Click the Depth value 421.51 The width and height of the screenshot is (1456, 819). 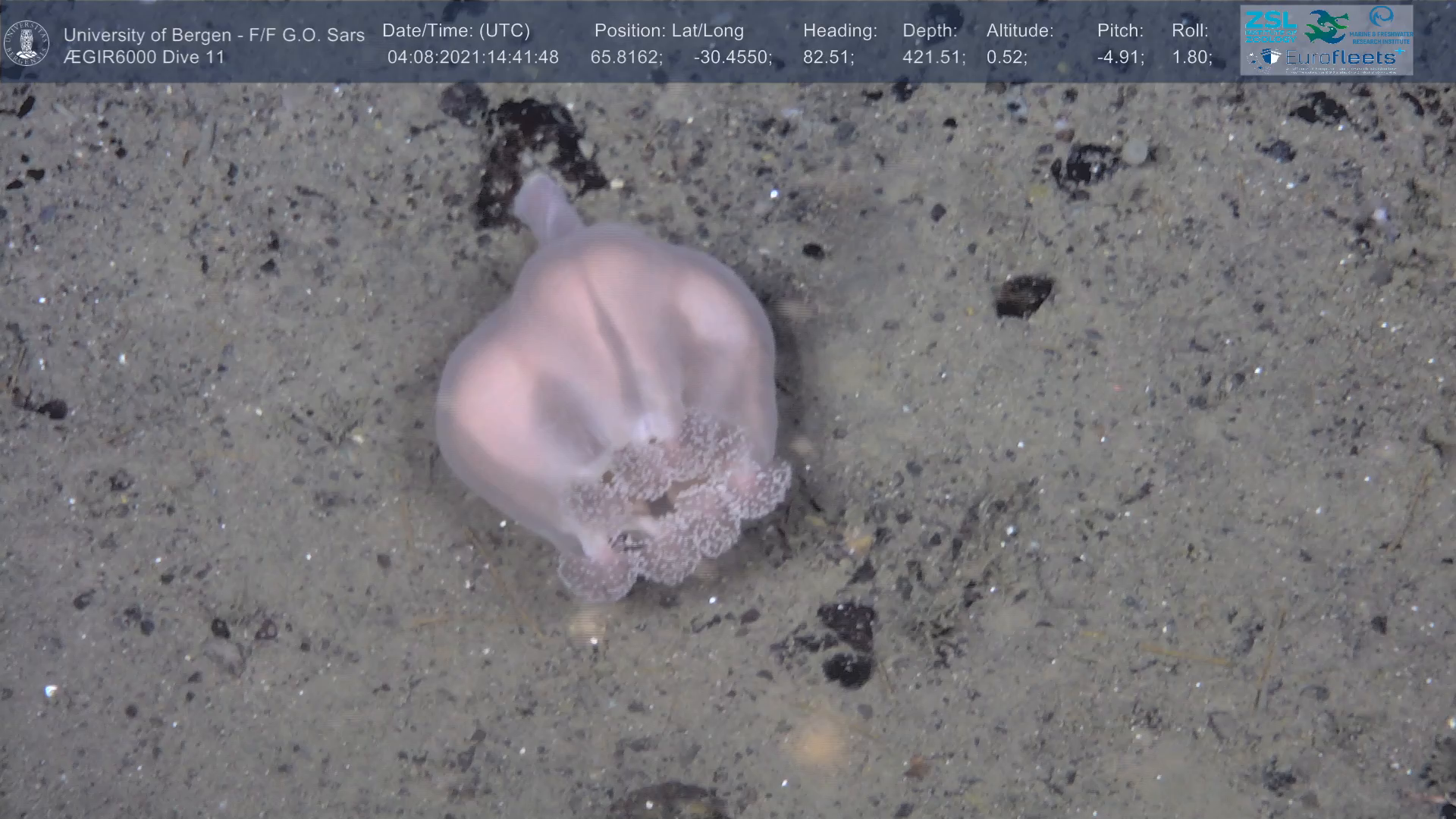pyautogui.click(x=933, y=58)
